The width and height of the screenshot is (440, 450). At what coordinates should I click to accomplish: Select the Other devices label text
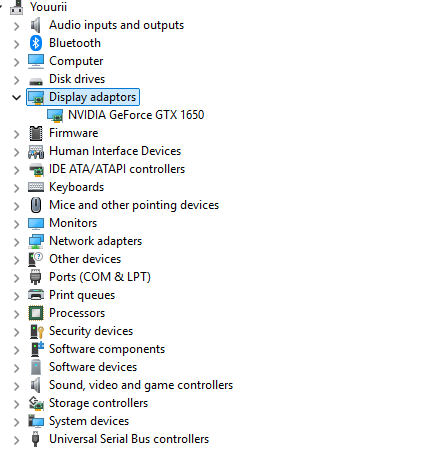(85, 259)
